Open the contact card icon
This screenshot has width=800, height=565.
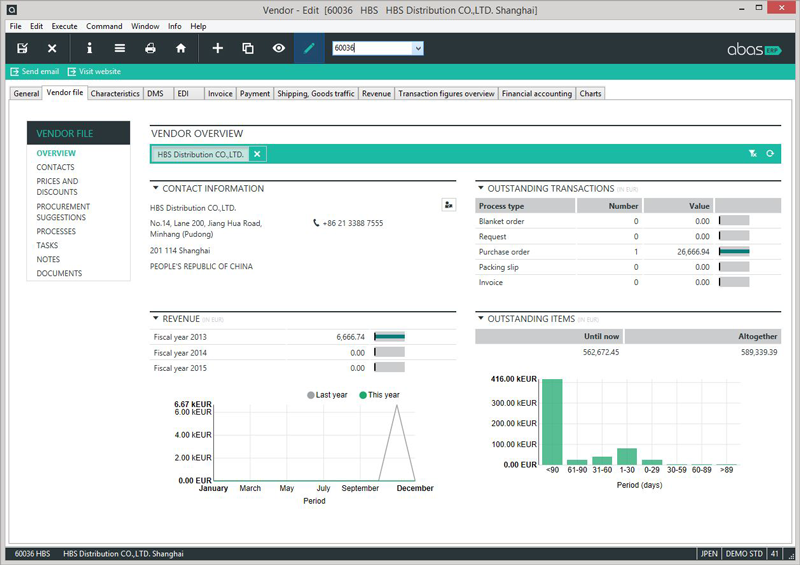(449, 205)
